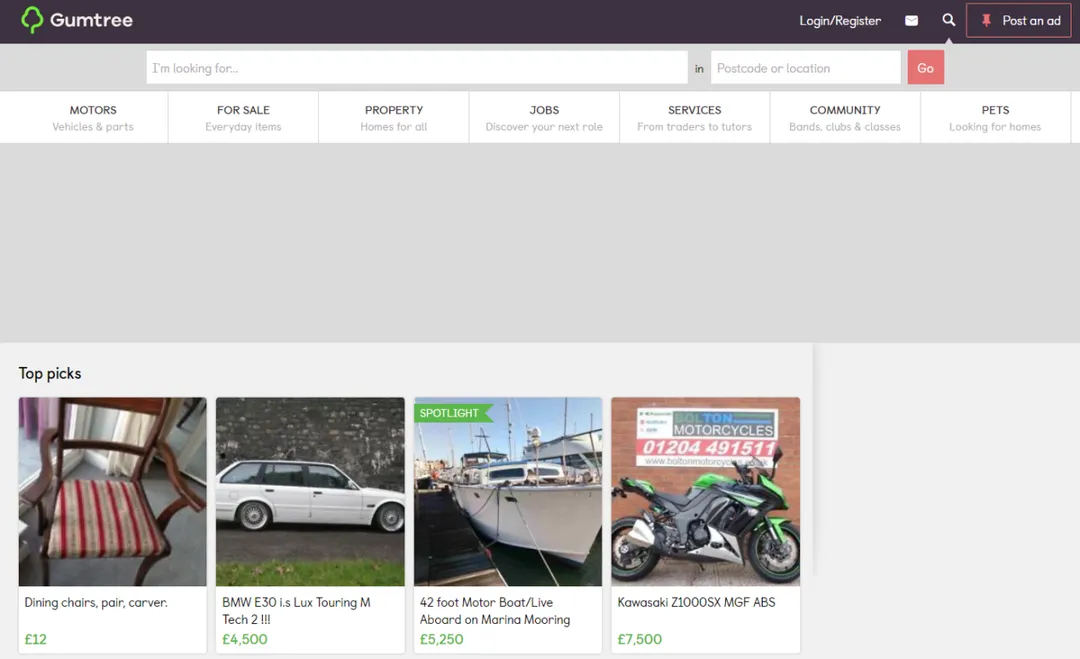
Task: Open the For Sale category menu
Action: [243, 118]
